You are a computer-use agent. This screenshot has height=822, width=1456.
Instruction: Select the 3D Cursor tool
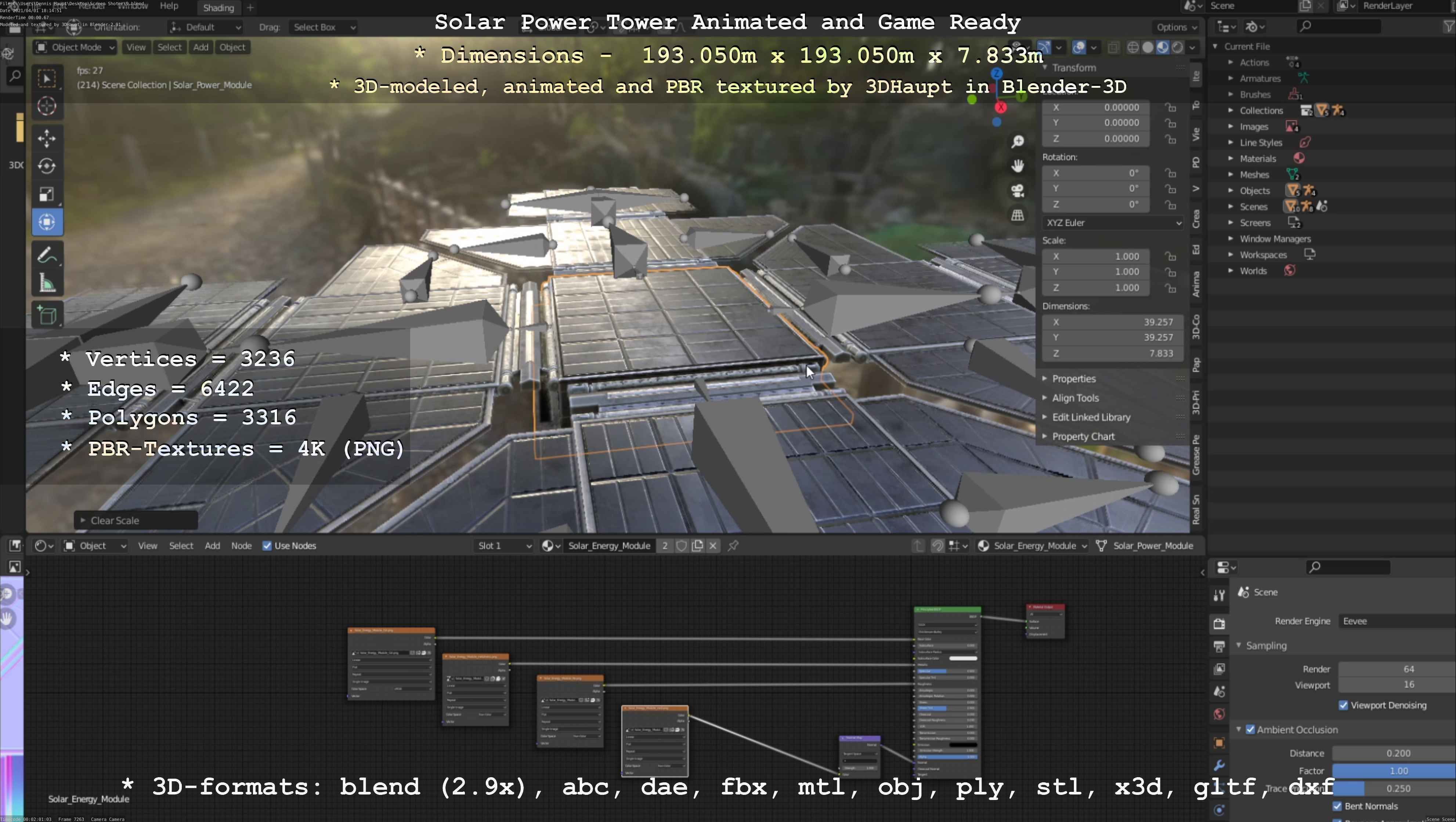pyautogui.click(x=47, y=106)
